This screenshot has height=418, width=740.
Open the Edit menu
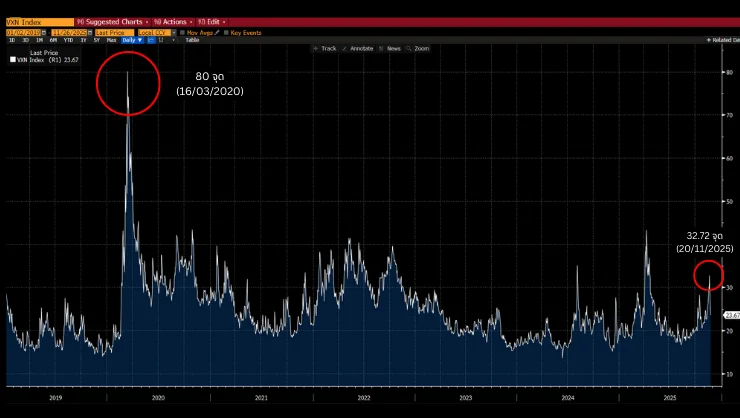211,22
